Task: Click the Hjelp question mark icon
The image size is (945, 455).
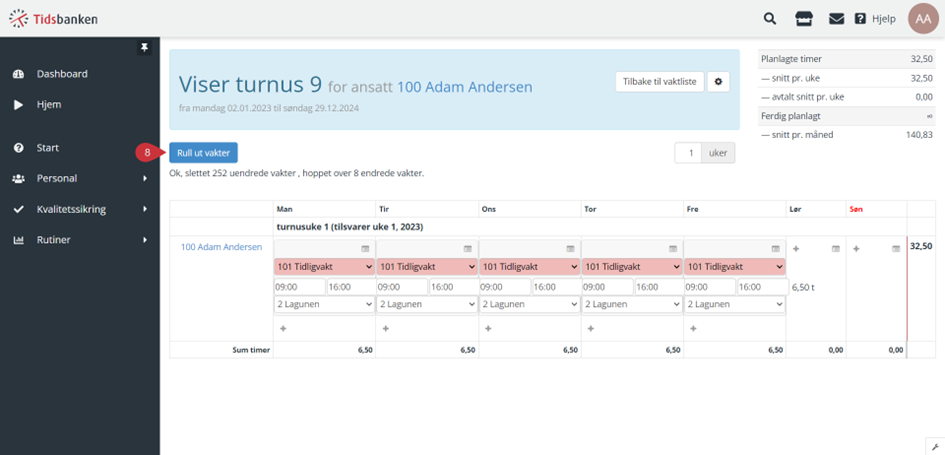Action: coord(860,19)
